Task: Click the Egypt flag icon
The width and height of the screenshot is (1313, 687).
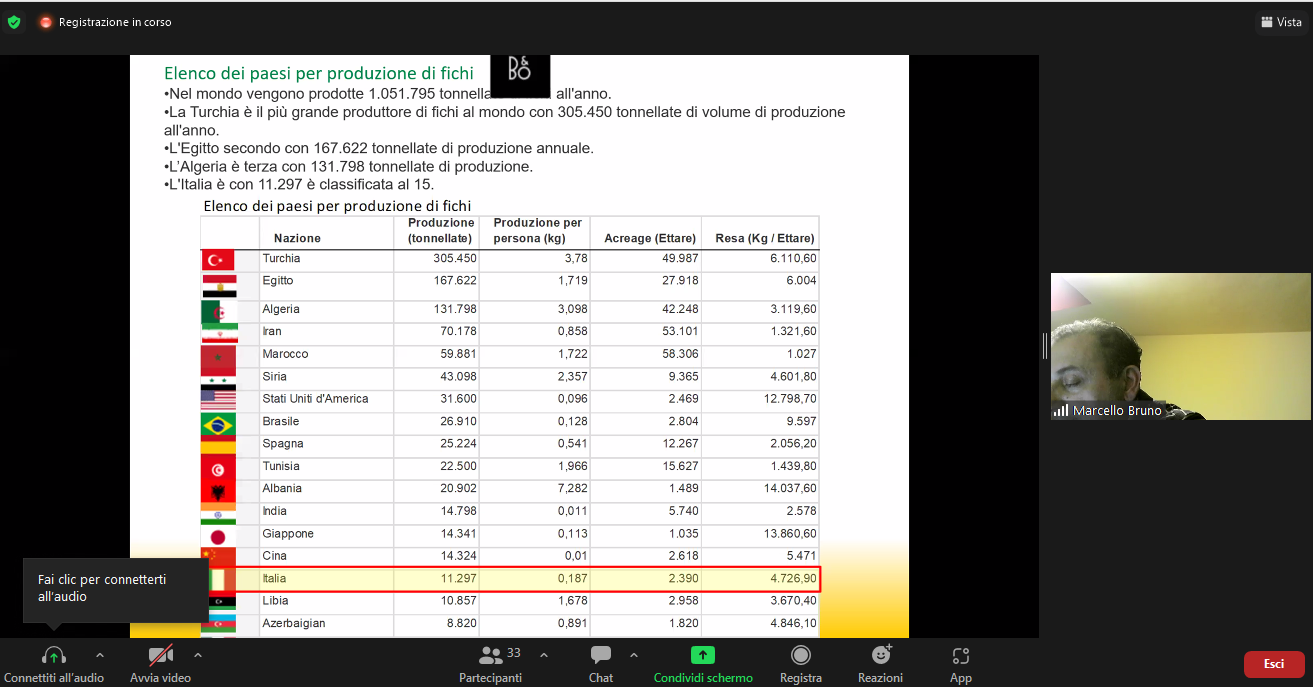Action: click(x=218, y=286)
